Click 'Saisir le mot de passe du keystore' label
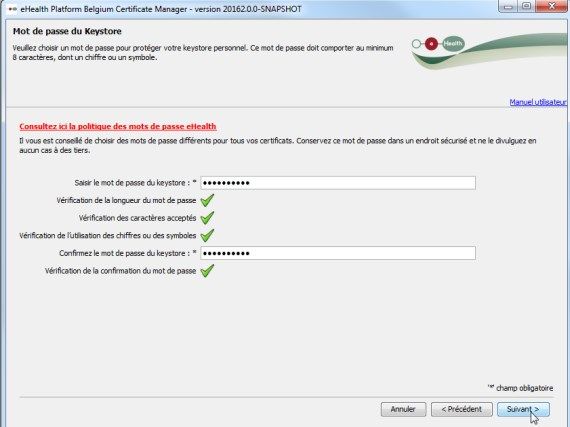This screenshot has width=570, height=427. pyautogui.click(x=135, y=183)
